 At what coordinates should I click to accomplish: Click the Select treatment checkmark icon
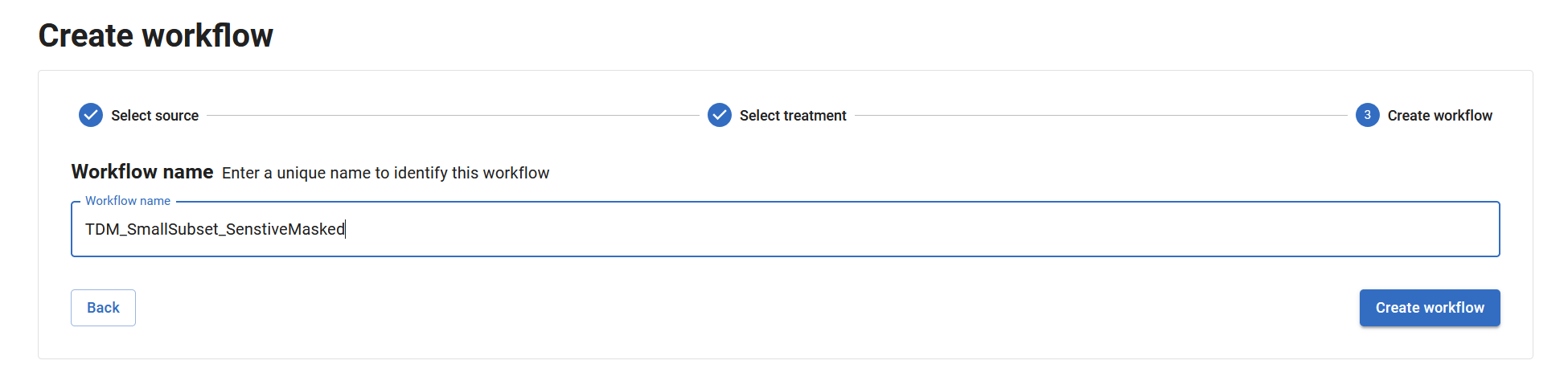(x=720, y=115)
